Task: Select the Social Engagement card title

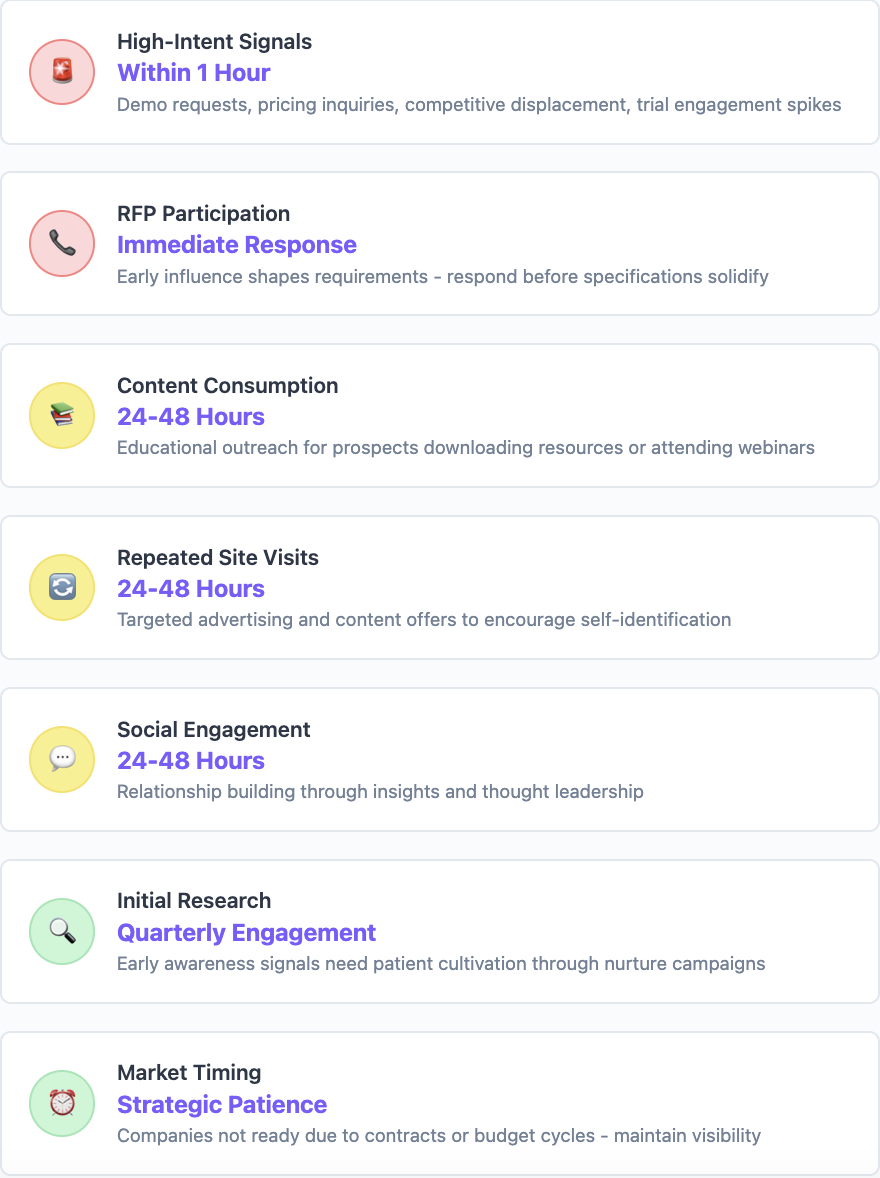Action: [213, 729]
